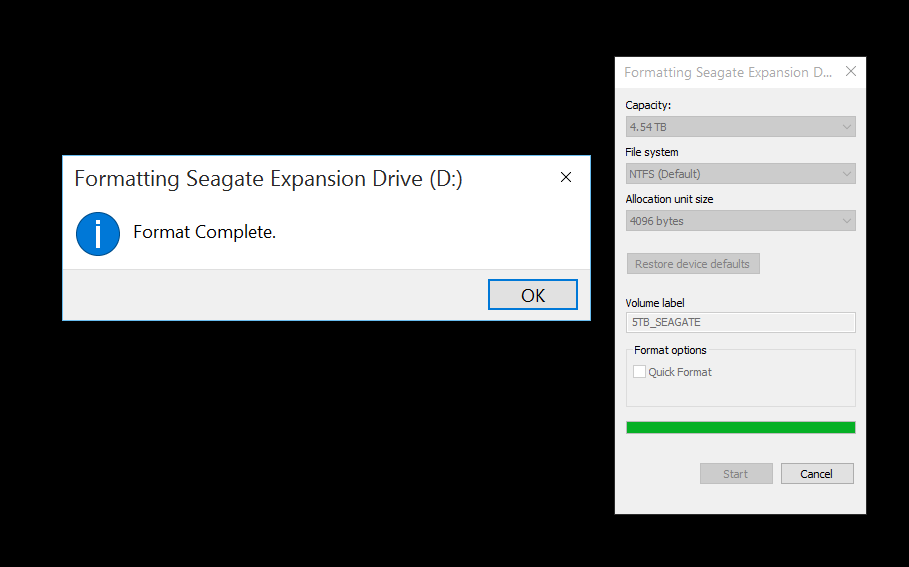Click the "Allocation unit size" label

tap(669, 199)
